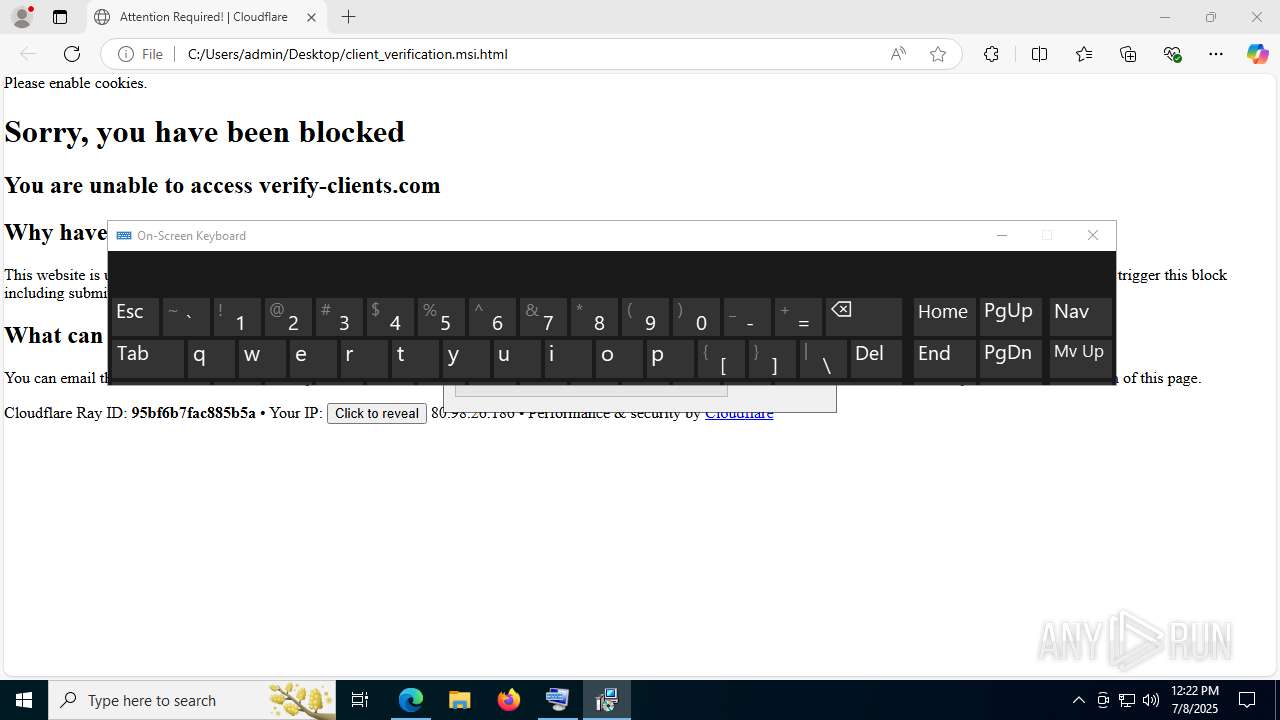Click the Nav key on On-Screen Keyboard
Viewport: 1280px width, 720px height.
tap(1080, 316)
